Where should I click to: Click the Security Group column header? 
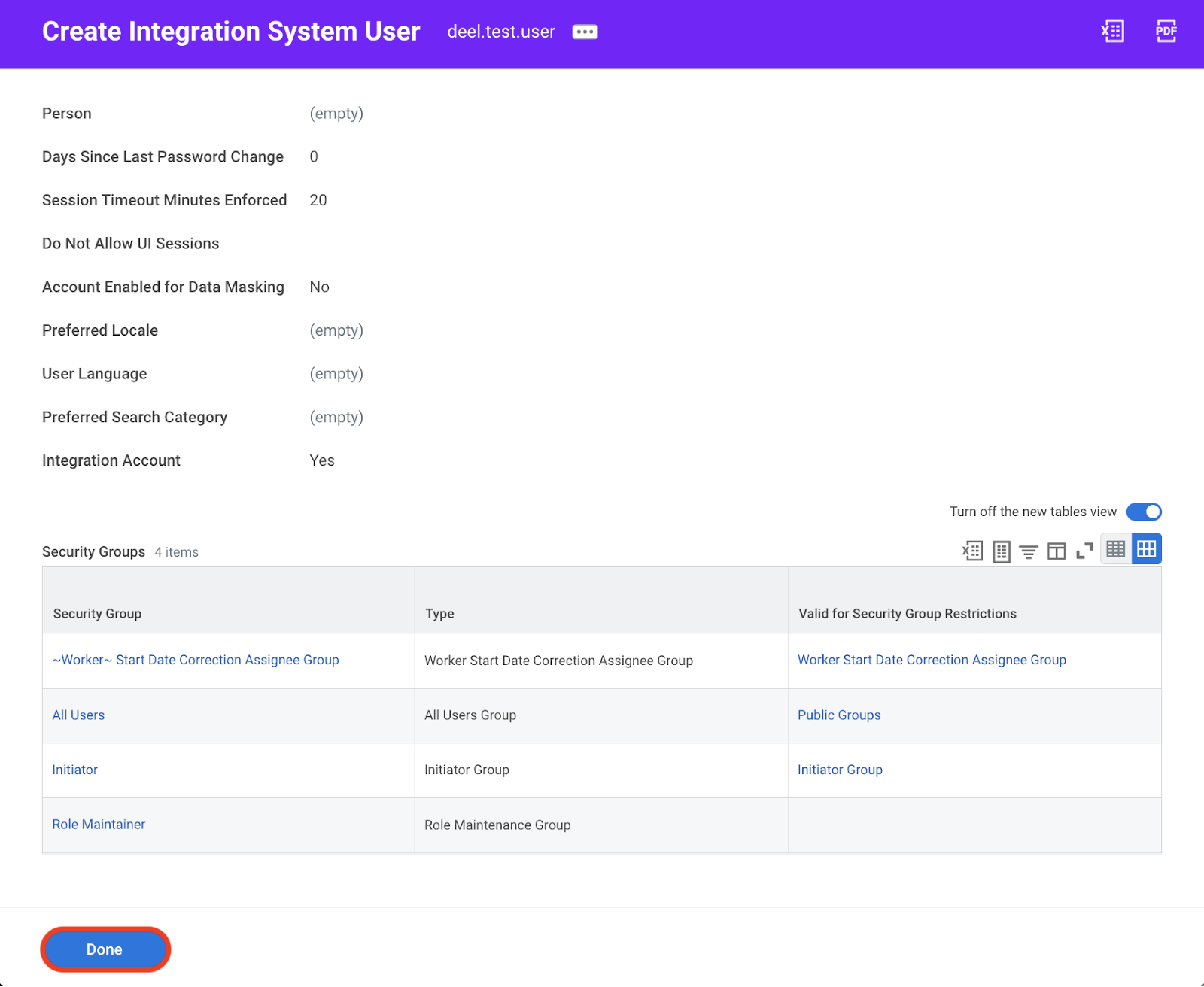pos(97,613)
